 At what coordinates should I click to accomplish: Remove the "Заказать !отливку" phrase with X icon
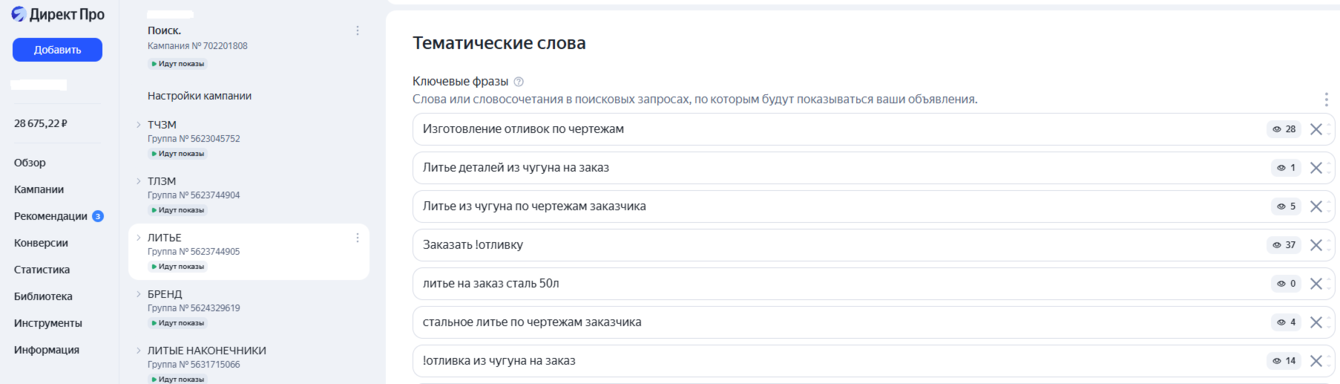coord(1316,245)
